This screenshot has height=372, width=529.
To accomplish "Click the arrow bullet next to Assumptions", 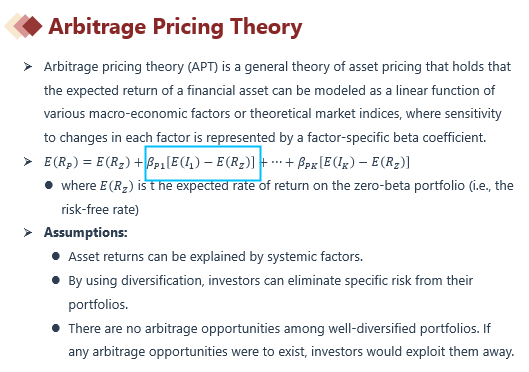I will tap(28, 232).
